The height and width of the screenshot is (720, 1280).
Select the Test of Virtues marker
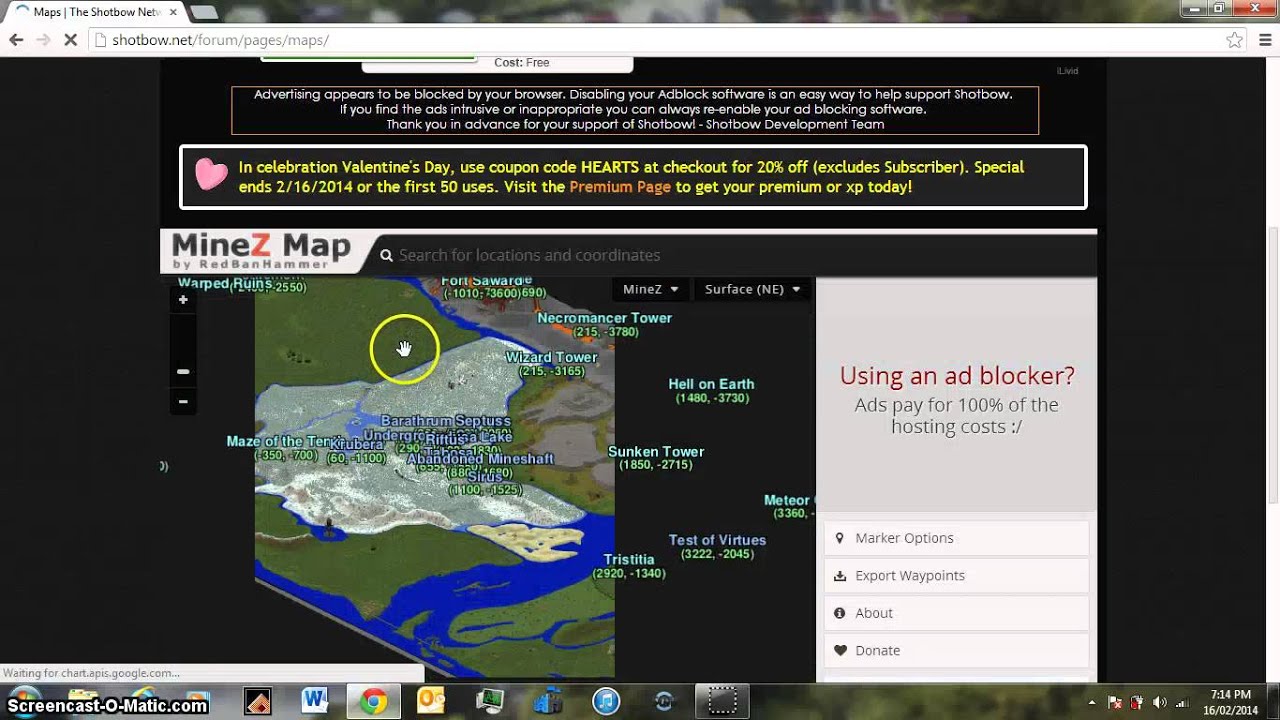(717, 540)
